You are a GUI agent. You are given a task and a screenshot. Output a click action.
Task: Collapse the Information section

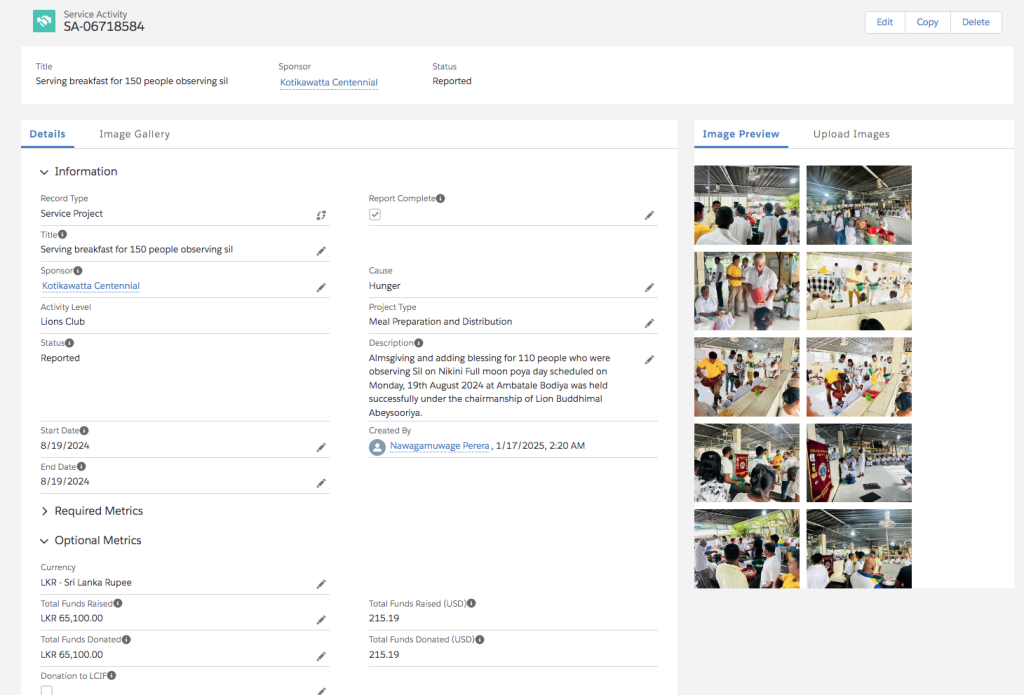pyautogui.click(x=44, y=172)
